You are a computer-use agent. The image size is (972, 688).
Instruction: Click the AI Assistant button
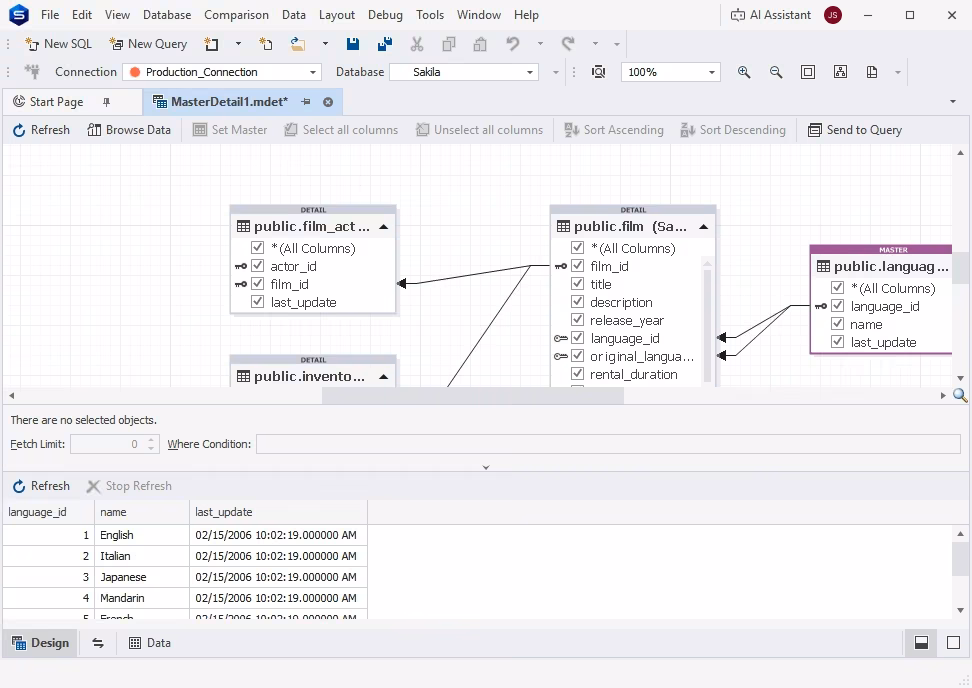[x=771, y=15]
